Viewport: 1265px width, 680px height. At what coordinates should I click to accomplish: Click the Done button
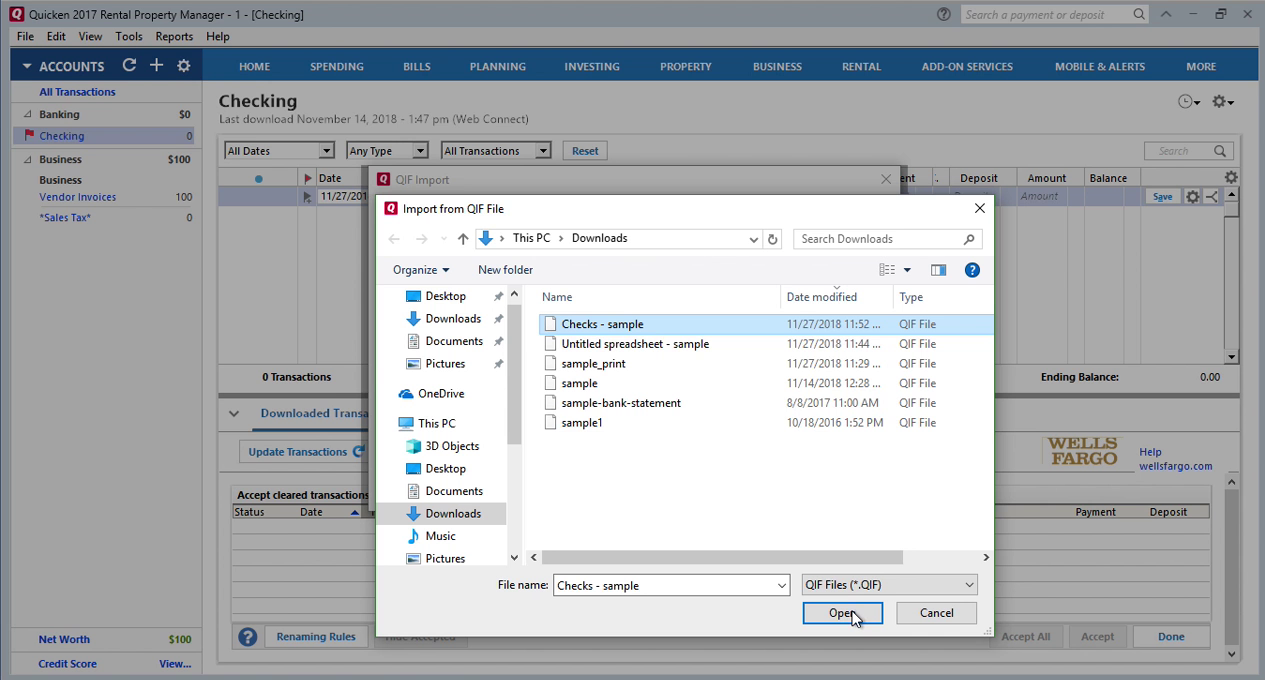pos(1171,637)
